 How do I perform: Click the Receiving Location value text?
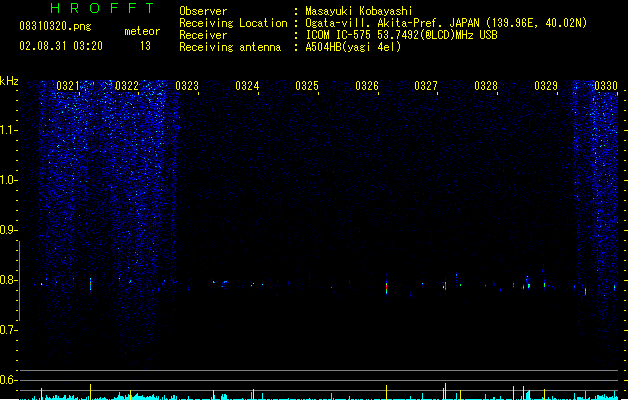pos(446,23)
